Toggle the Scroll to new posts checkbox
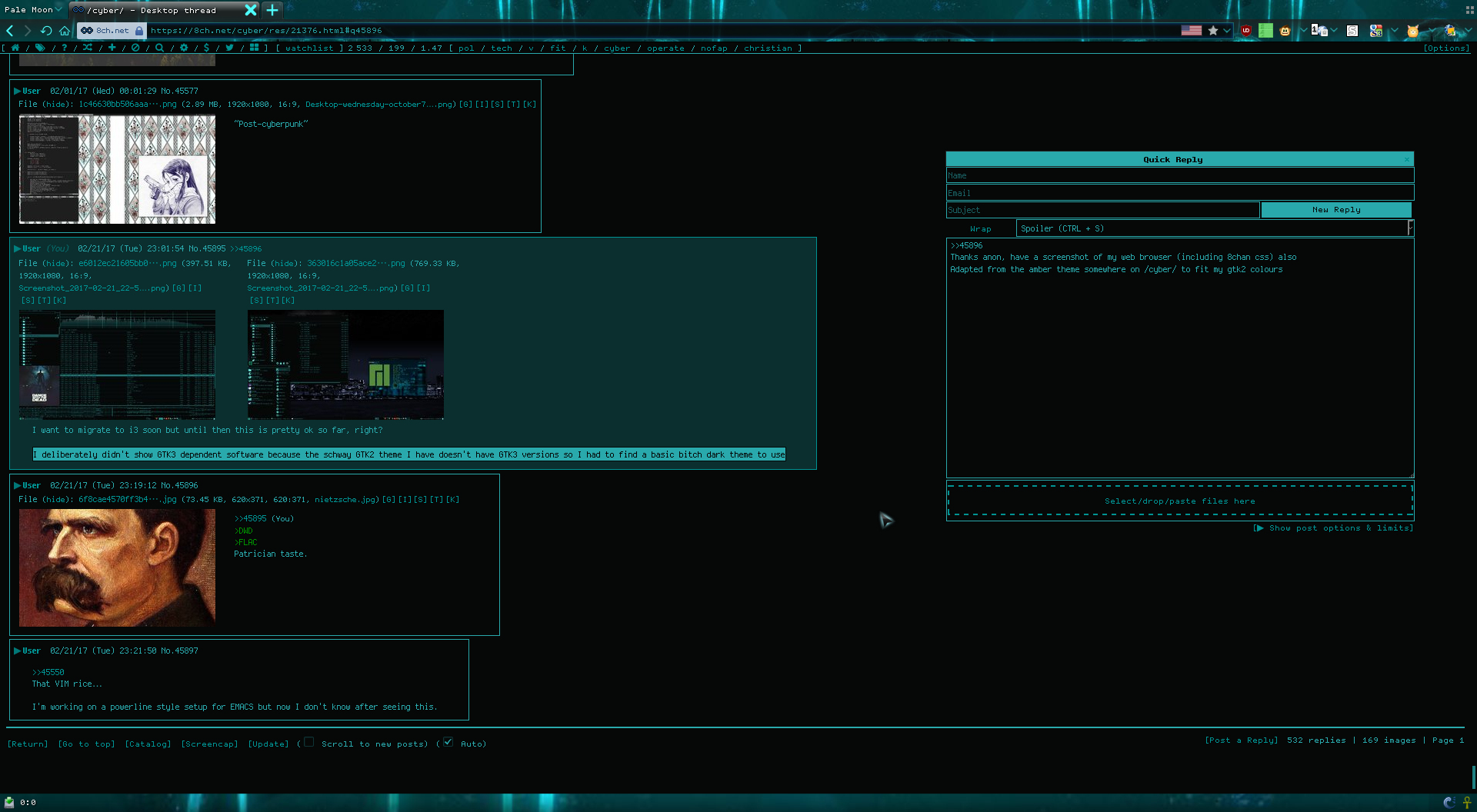Screen dimensions: 1477x812 [x=308, y=742]
